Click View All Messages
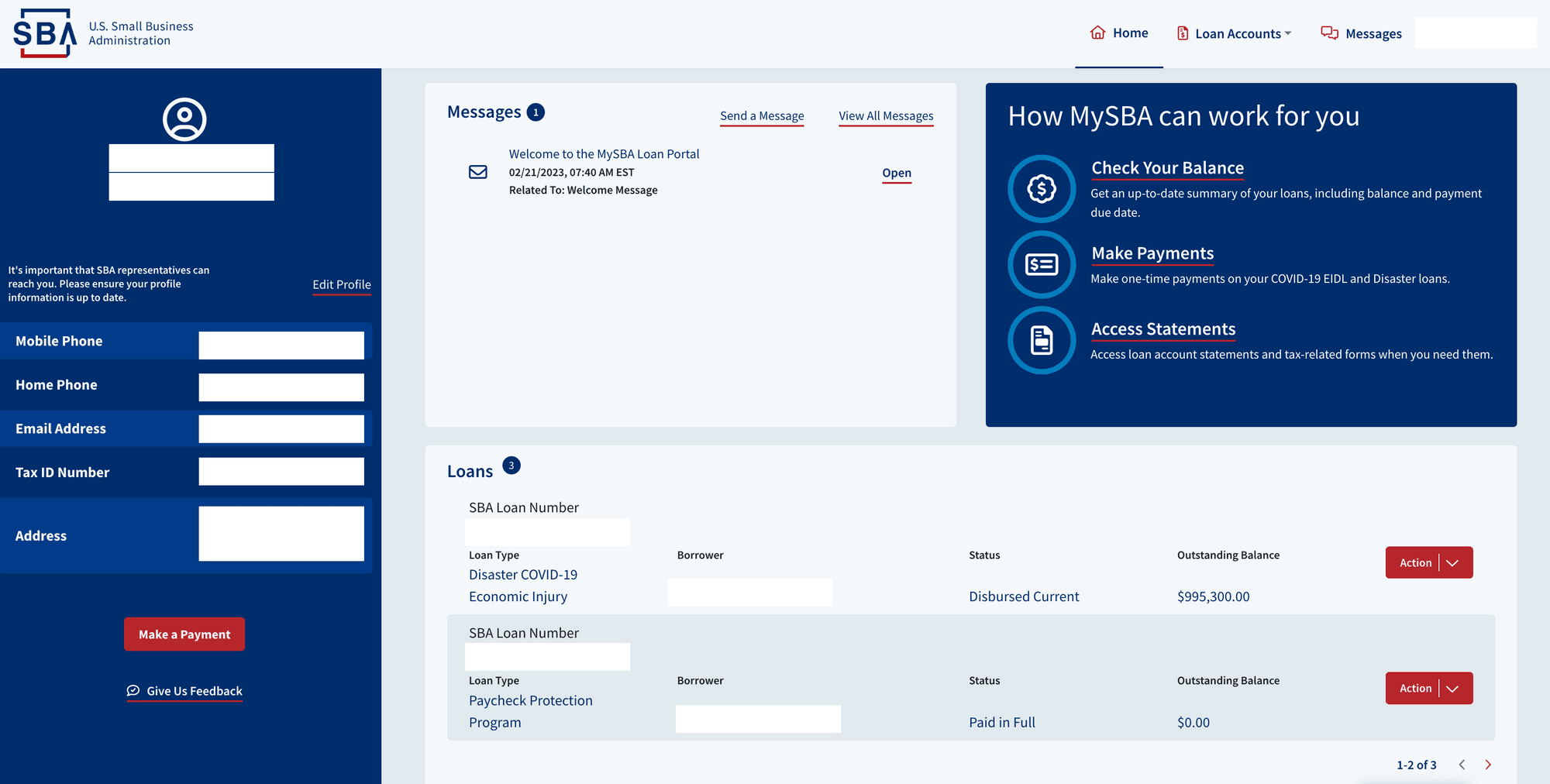This screenshot has width=1550, height=784. click(886, 115)
